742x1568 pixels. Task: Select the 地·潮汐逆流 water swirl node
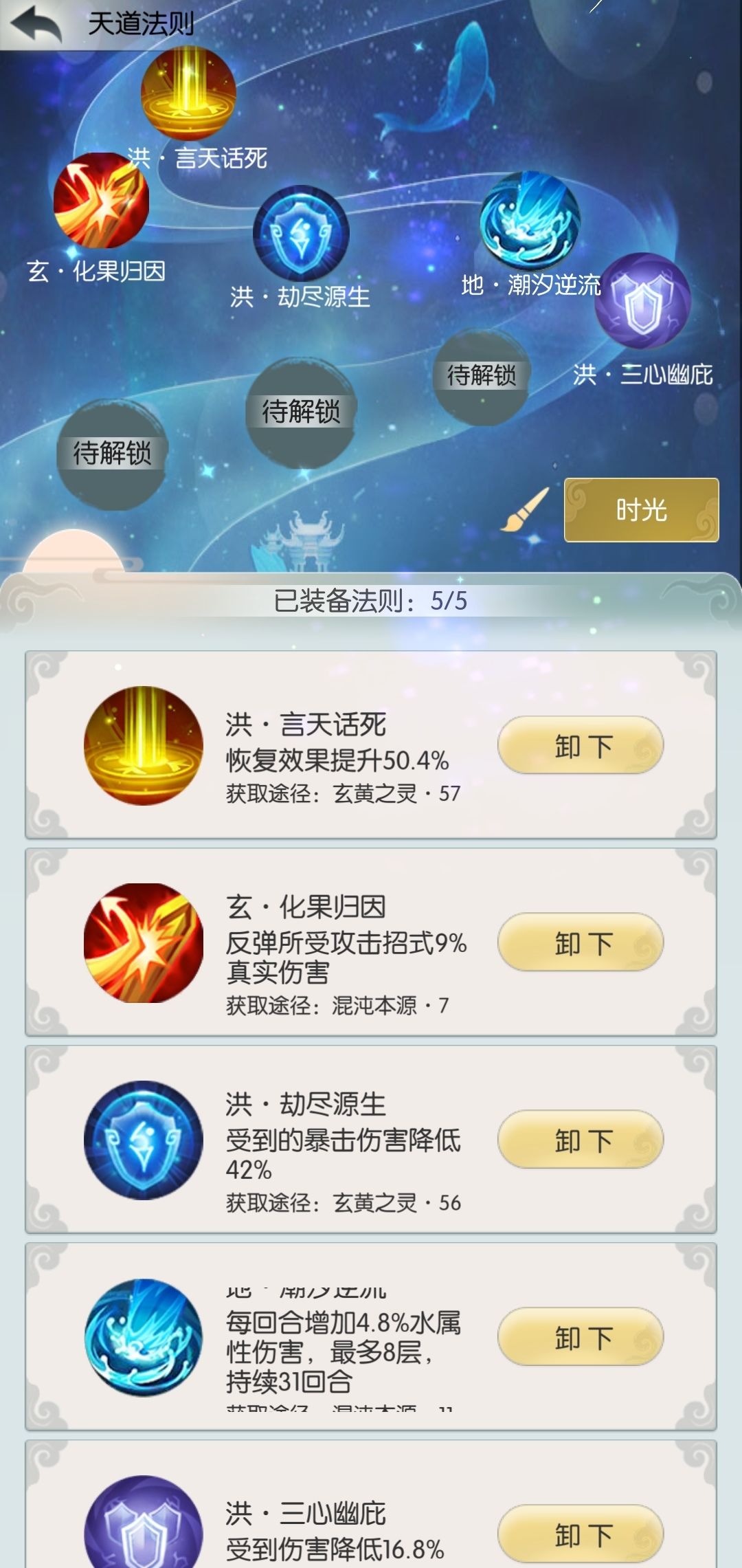530,220
